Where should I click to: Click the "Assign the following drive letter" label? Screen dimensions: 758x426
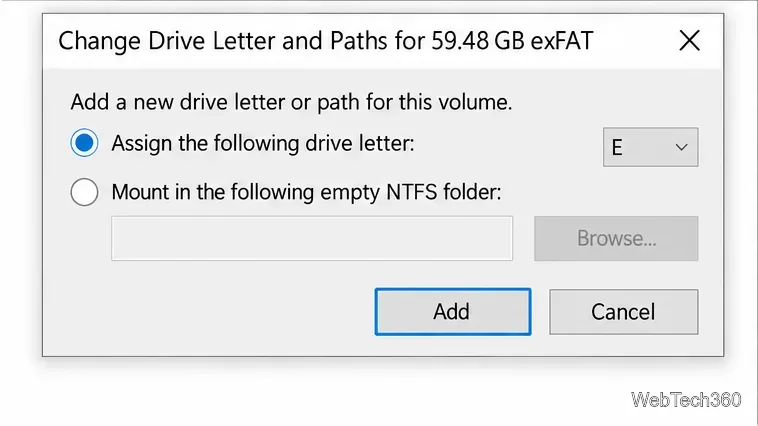[263, 144]
